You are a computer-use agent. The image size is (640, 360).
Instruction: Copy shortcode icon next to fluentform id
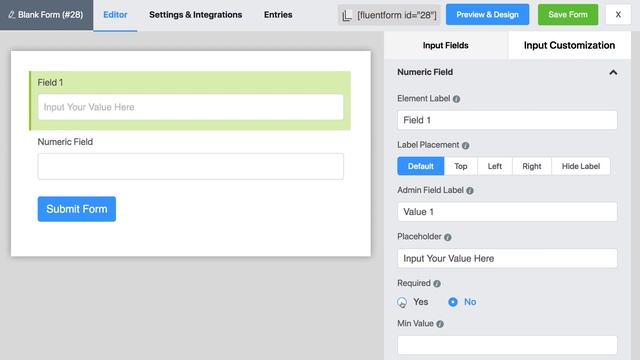347,16
